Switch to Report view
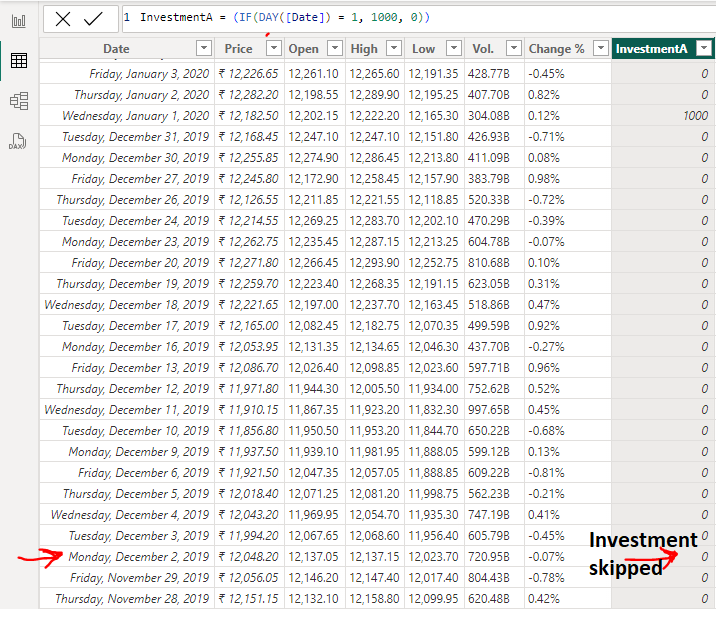The height and width of the screenshot is (617, 716). point(19,21)
